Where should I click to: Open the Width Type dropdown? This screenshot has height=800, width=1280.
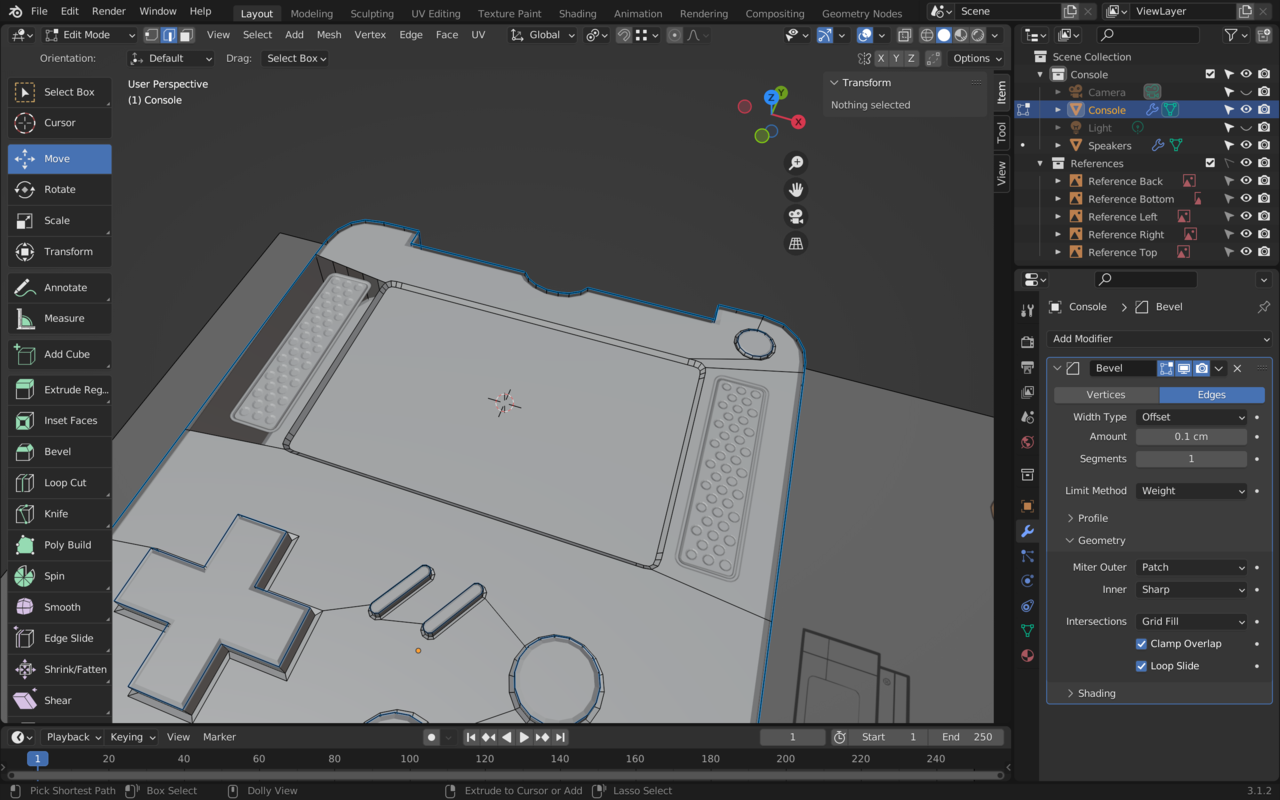(1191, 417)
